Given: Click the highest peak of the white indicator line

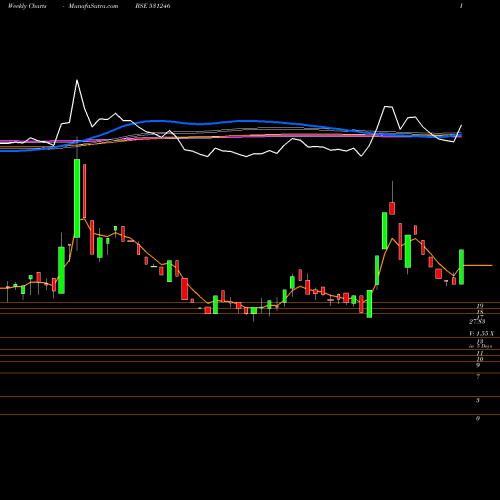Looking at the screenshot, I should pos(77,80).
